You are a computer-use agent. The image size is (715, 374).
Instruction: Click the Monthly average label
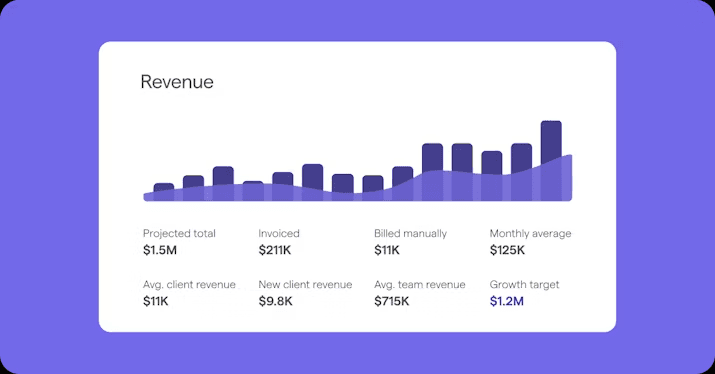[x=530, y=234]
